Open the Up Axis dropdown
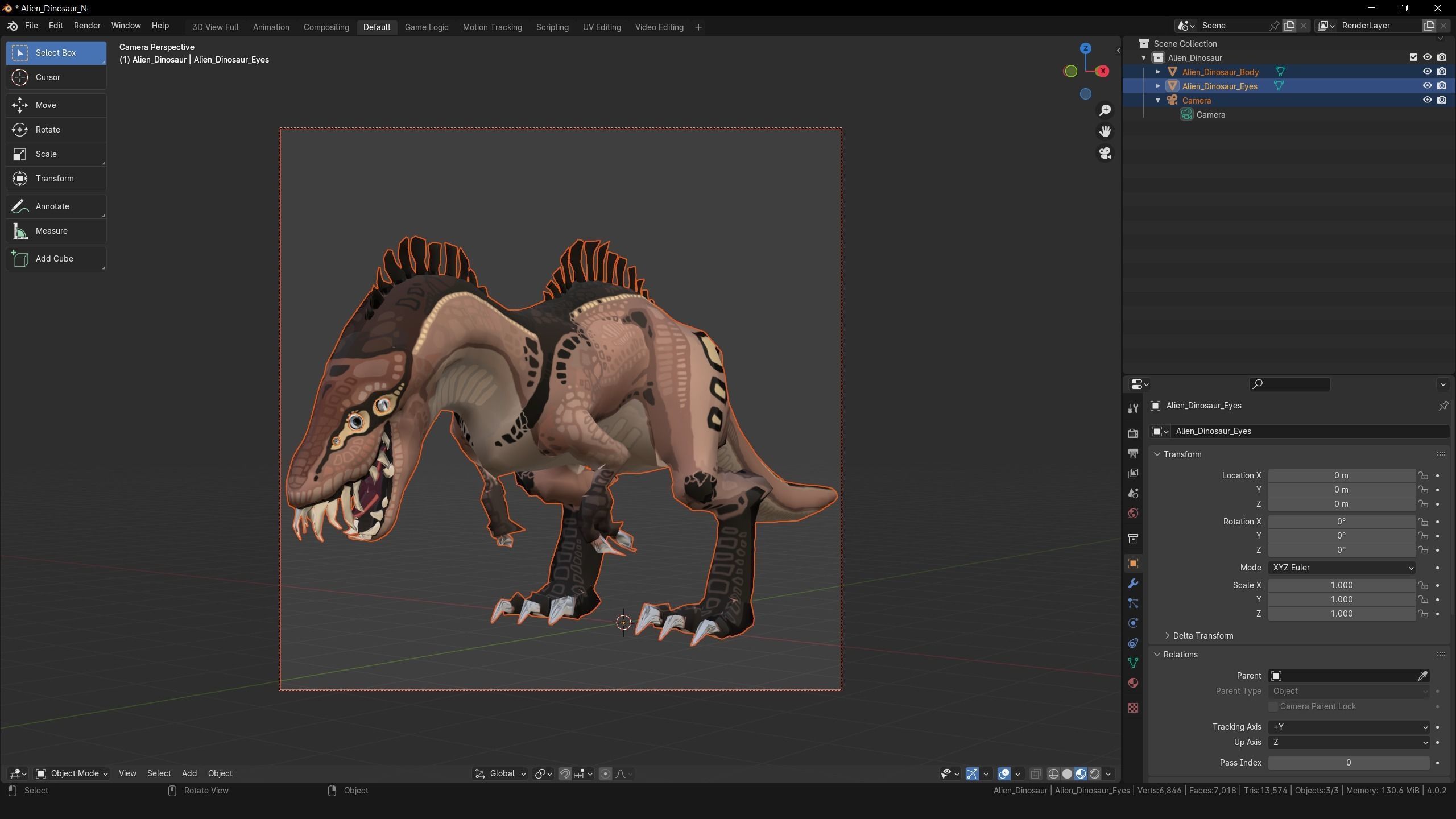1456x819 pixels. [x=1349, y=742]
